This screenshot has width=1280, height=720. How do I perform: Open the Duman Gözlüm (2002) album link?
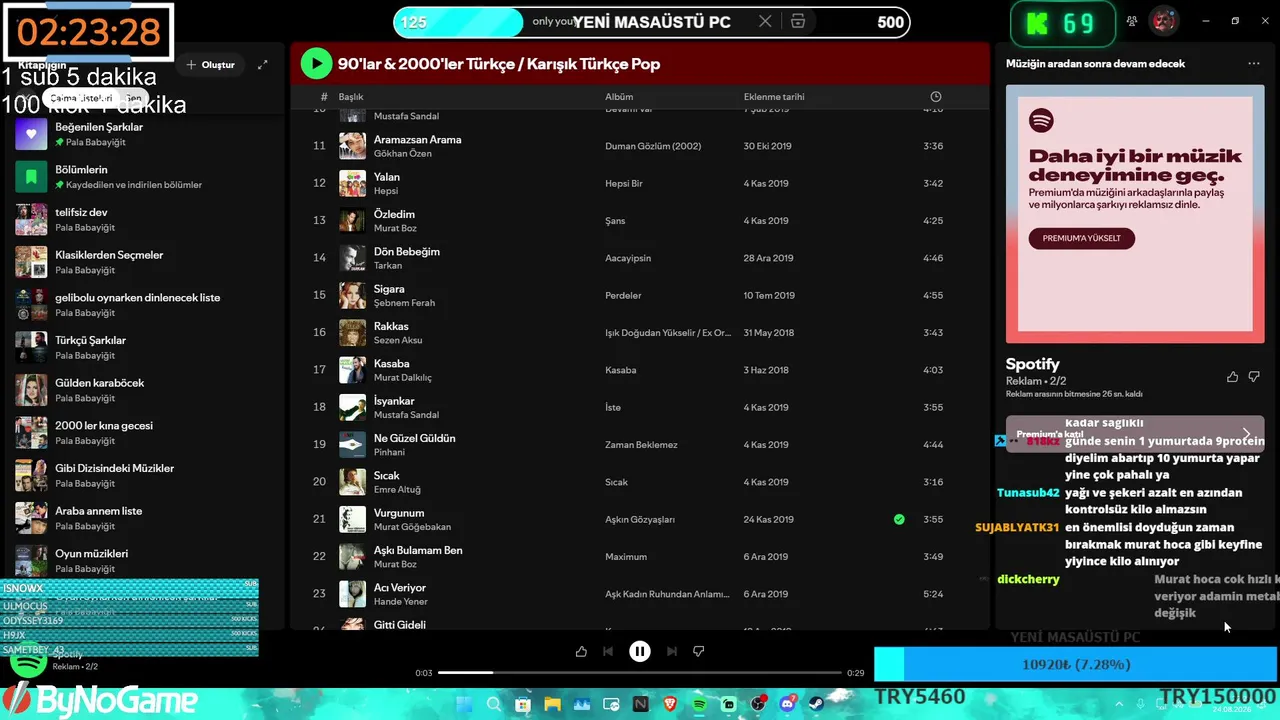pyautogui.click(x=653, y=146)
